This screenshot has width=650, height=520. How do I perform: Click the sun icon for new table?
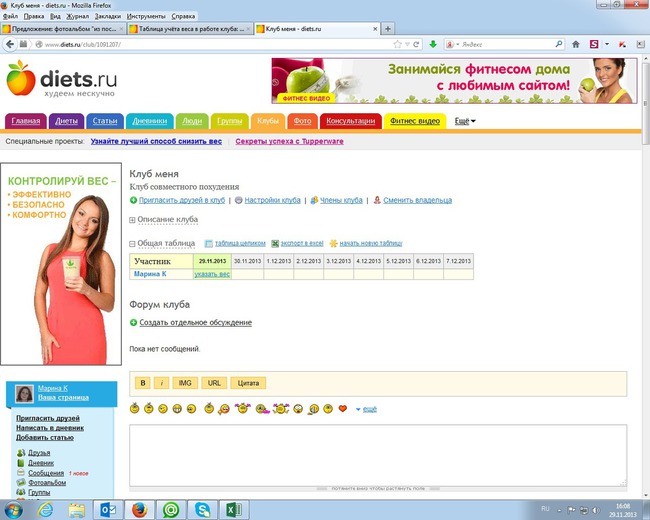click(x=333, y=243)
